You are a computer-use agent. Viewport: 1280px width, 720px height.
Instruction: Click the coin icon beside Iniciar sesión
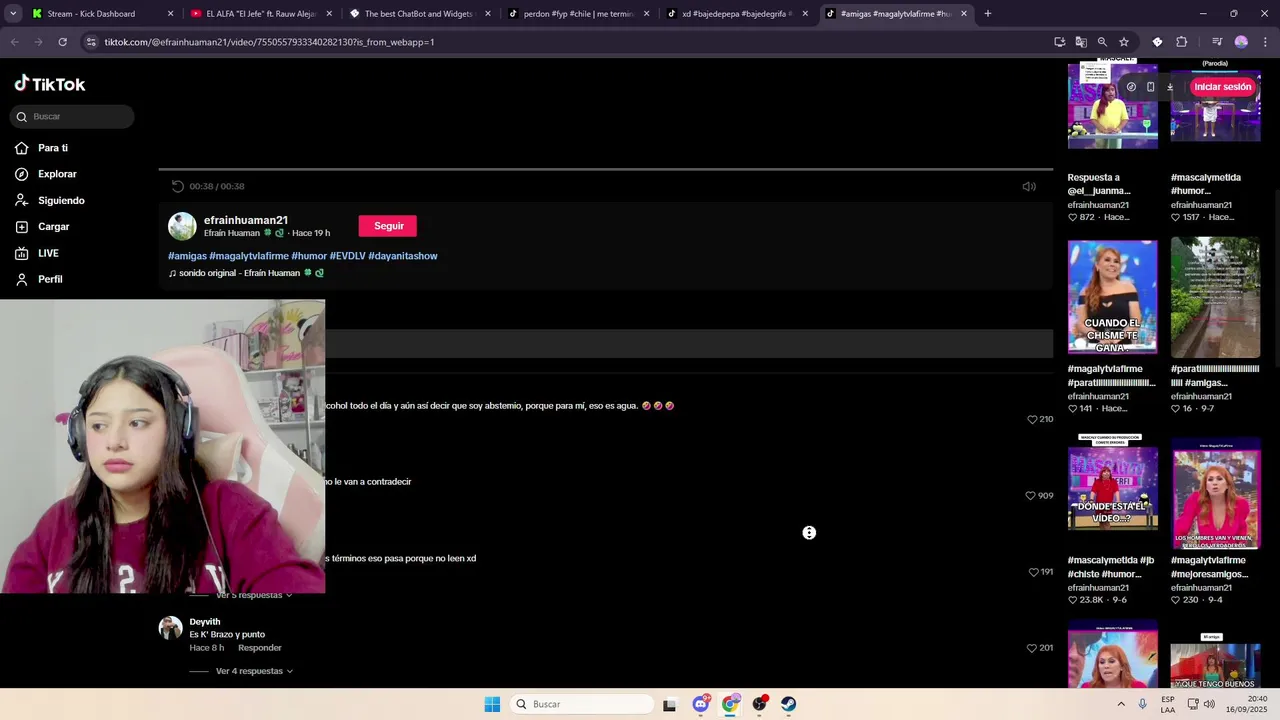[1131, 87]
